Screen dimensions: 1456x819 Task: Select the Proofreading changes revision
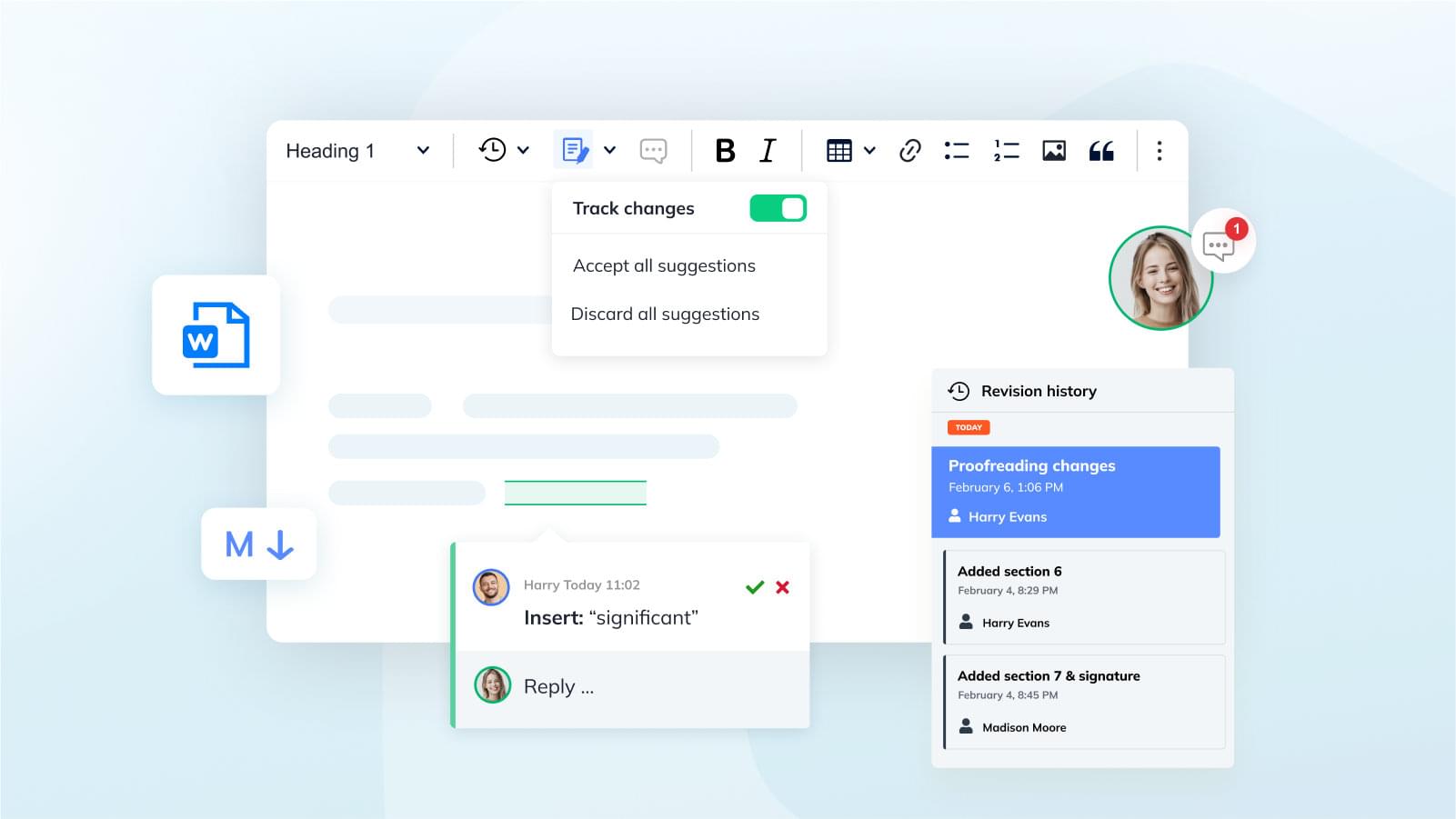point(1076,492)
